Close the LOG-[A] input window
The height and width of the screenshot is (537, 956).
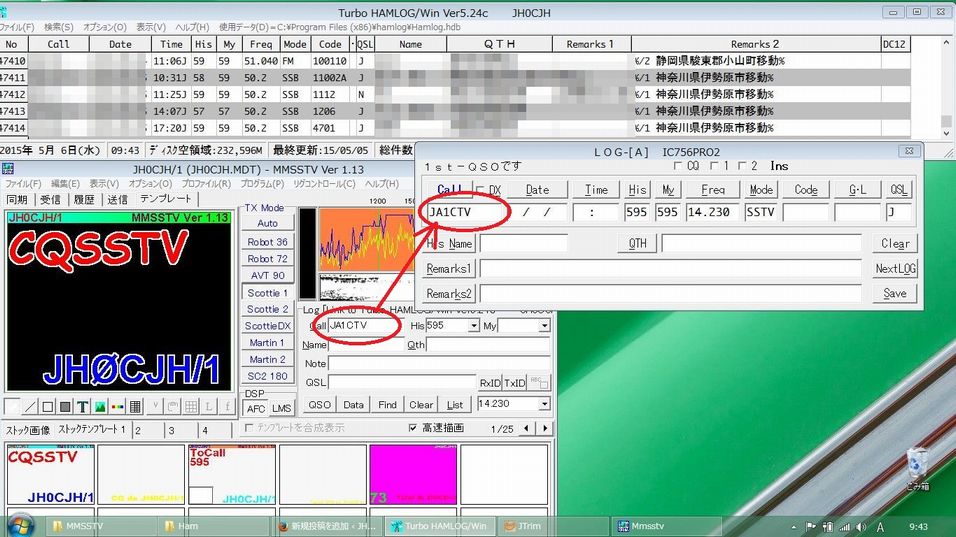[908, 151]
